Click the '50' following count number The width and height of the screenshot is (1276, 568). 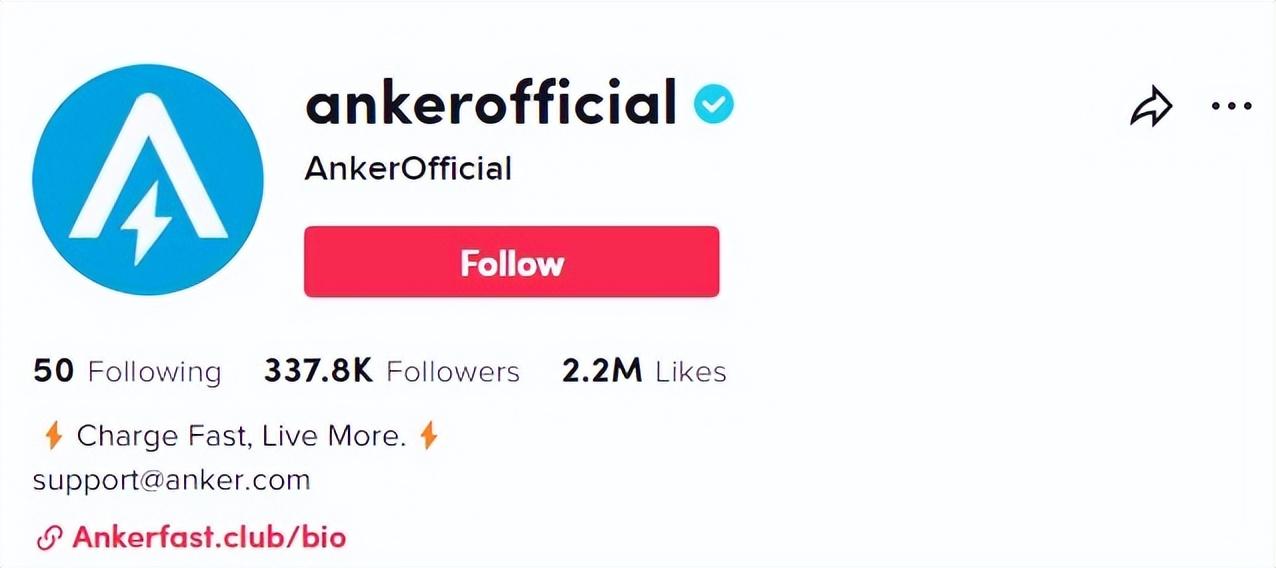click(54, 371)
